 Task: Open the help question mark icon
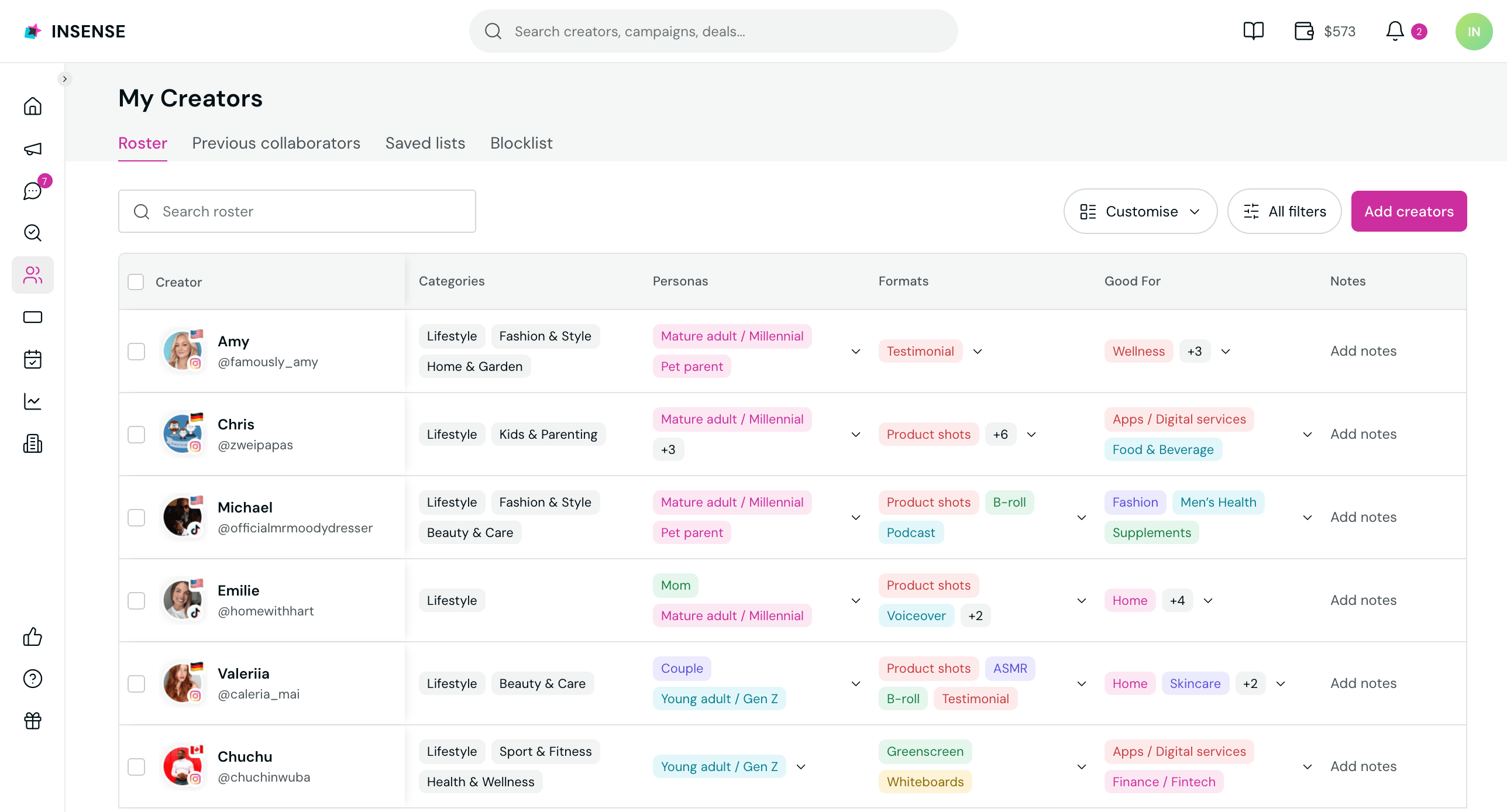click(33, 679)
